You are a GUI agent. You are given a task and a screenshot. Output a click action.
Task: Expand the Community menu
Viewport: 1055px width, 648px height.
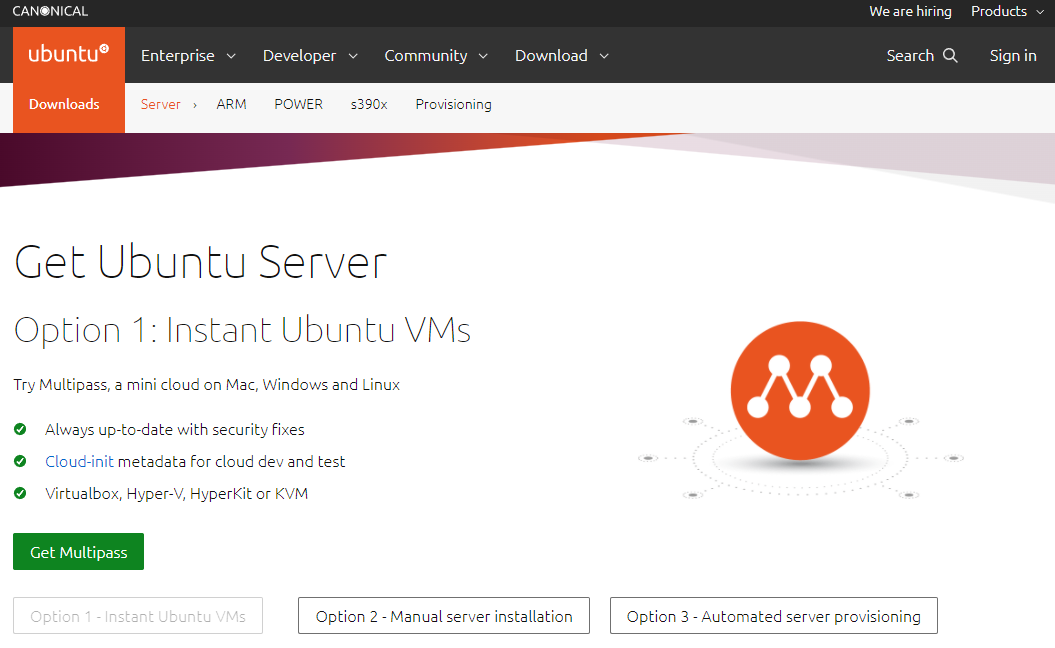click(436, 55)
